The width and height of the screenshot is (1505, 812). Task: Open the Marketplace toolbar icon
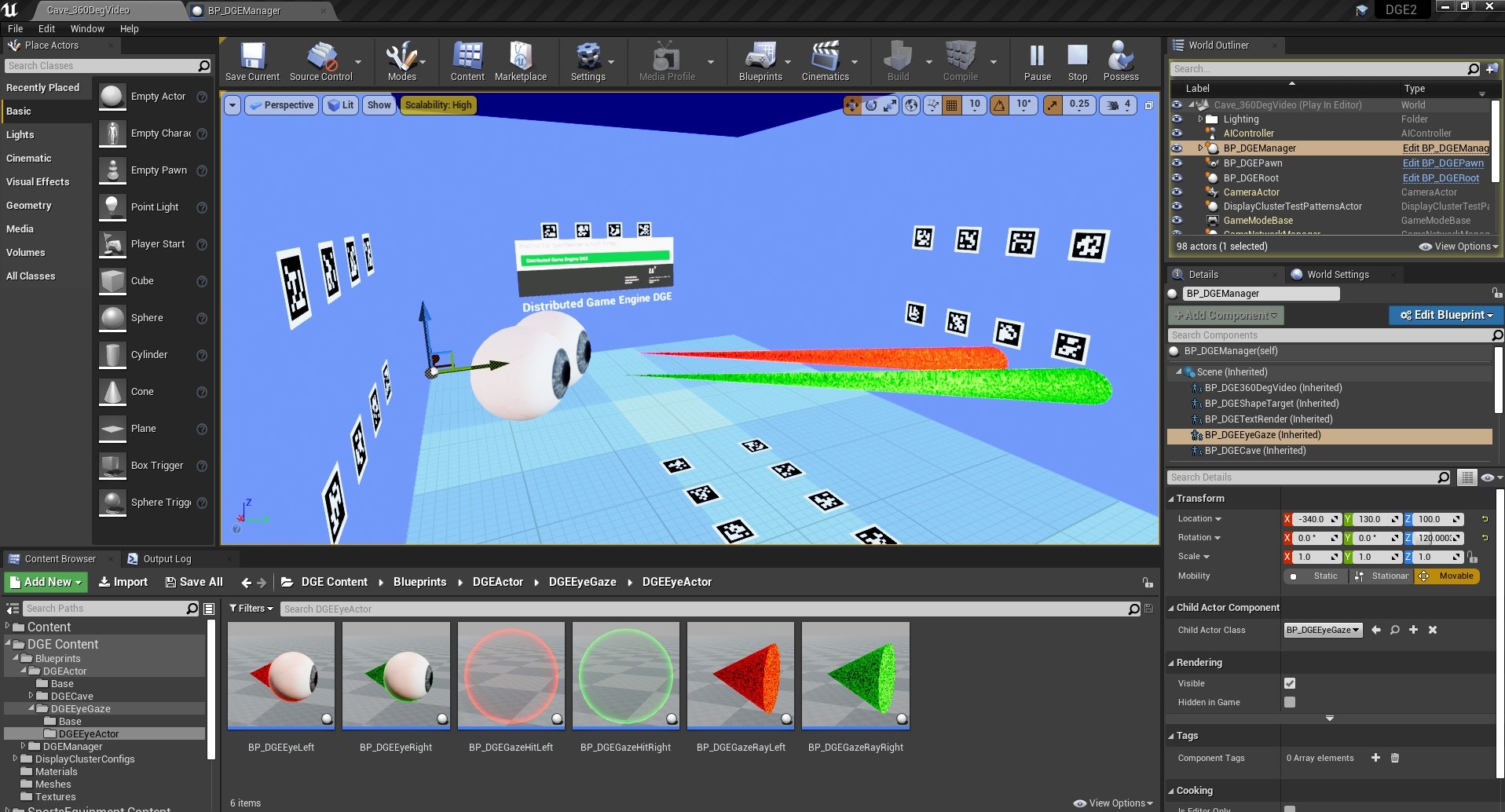520,61
